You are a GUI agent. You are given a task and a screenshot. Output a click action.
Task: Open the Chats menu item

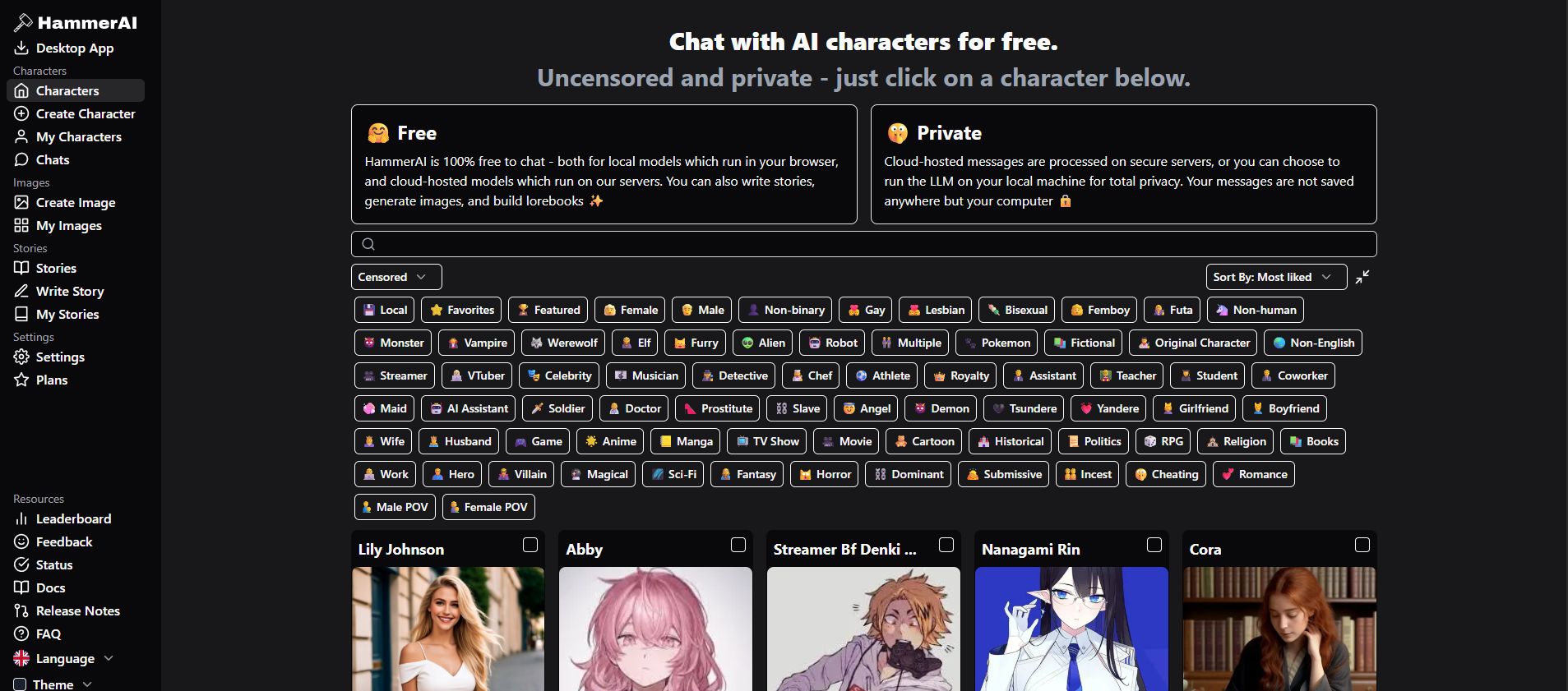42,159
